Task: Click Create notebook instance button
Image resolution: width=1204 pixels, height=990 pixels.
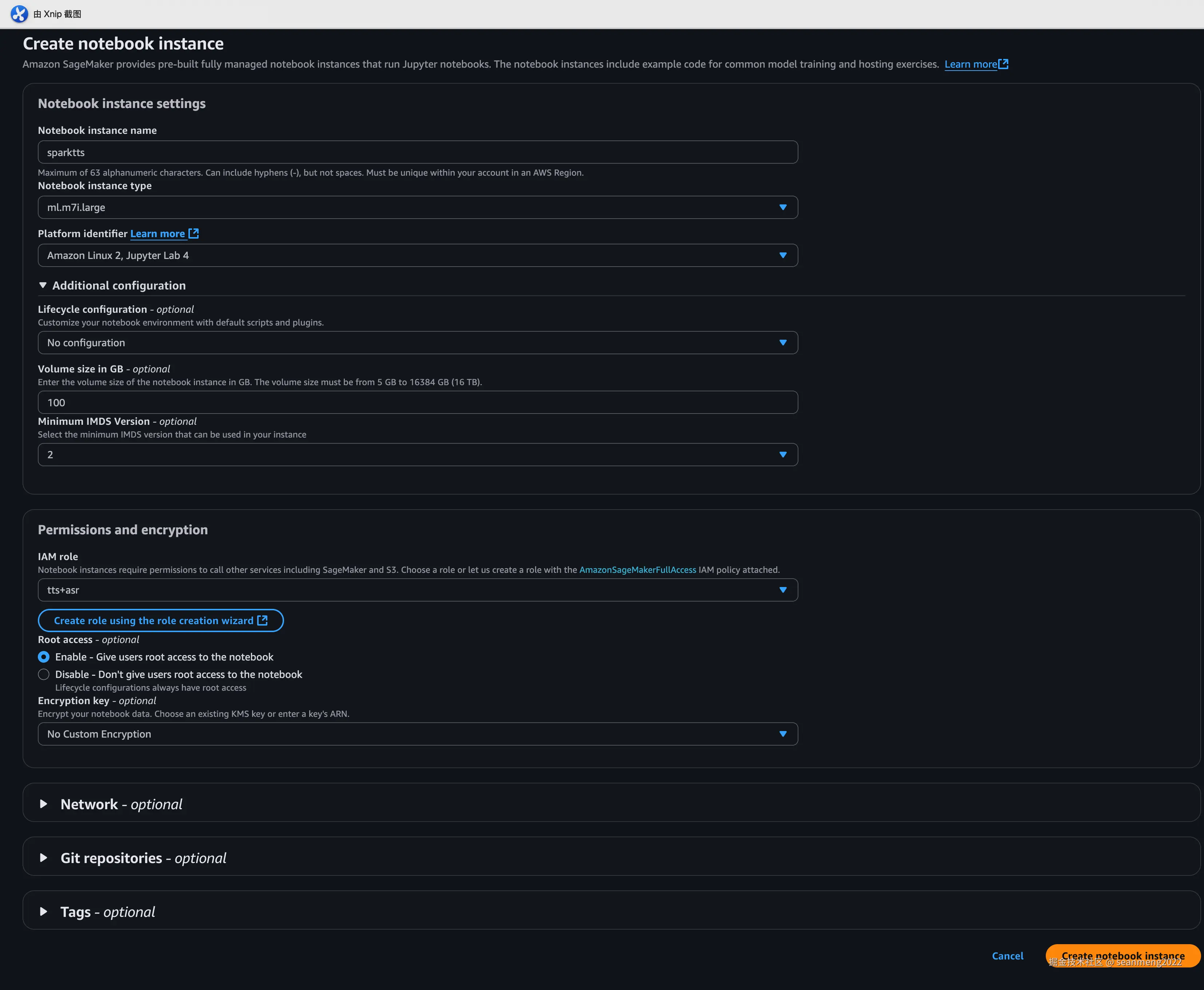Action: (x=1123, y=956)
